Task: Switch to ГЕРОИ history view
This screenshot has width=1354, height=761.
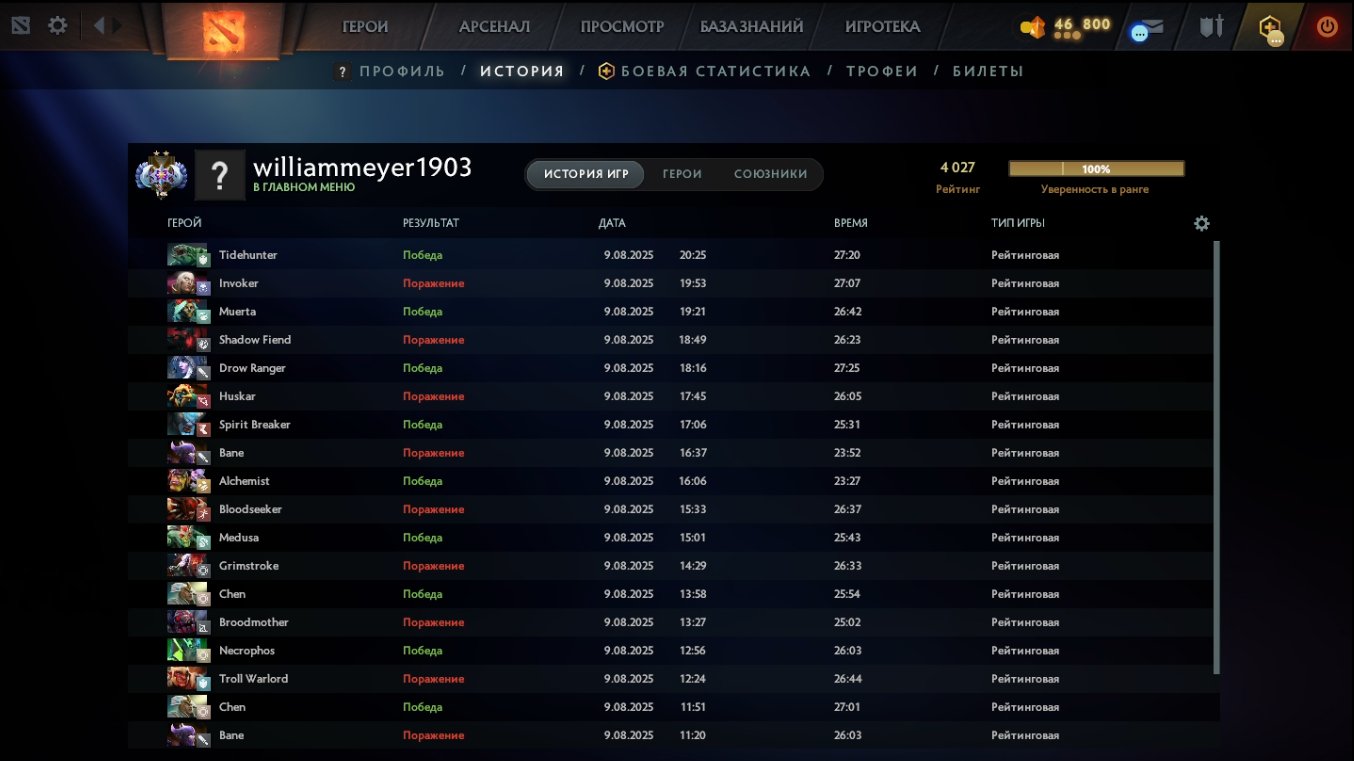Action: 682,174
